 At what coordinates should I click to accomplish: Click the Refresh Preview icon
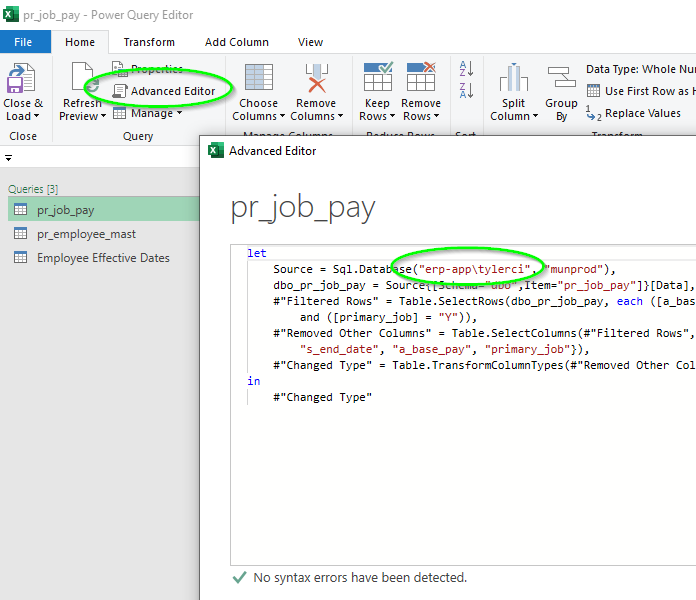[x=85, y=78]
